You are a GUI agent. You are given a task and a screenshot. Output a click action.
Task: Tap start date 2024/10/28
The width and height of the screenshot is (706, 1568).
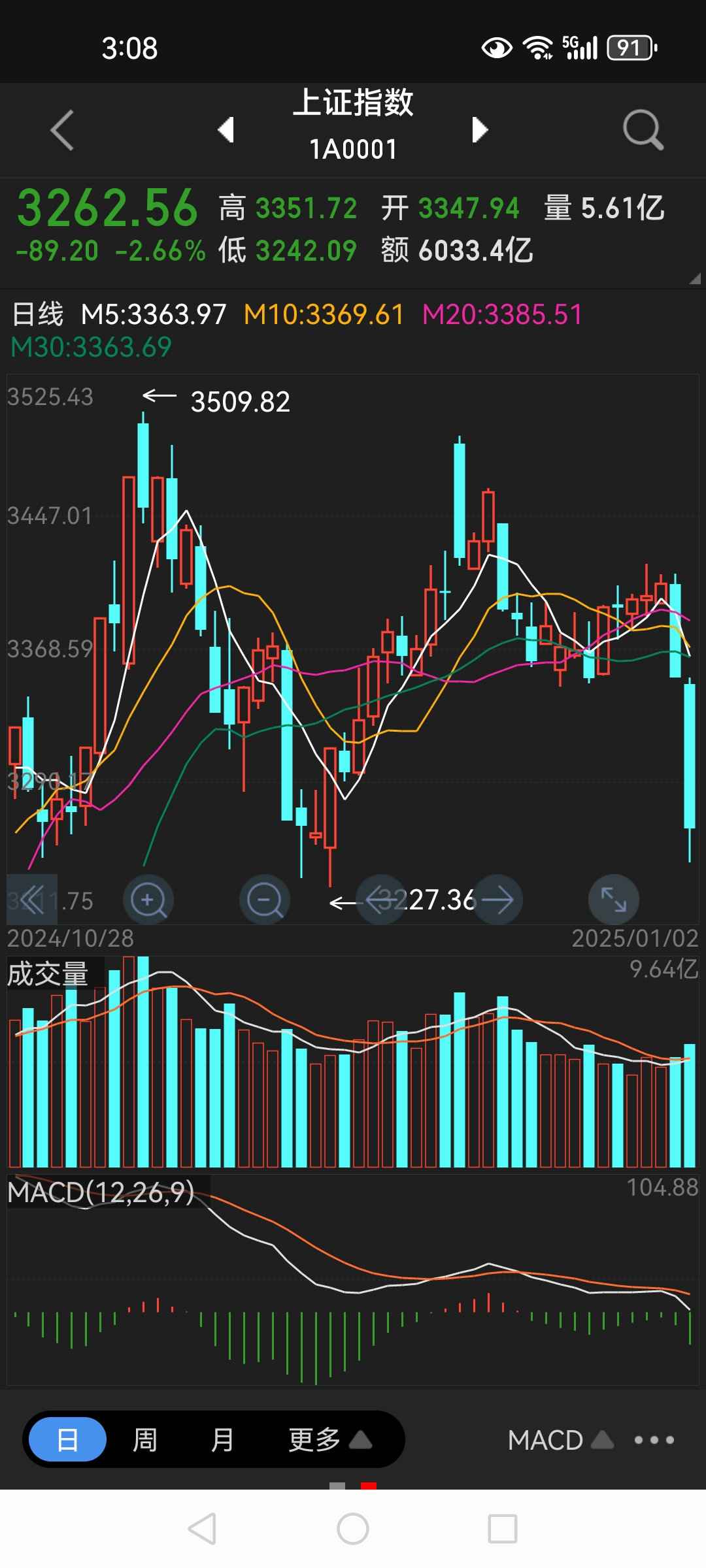pyautogui.click(x=71, y=938)
